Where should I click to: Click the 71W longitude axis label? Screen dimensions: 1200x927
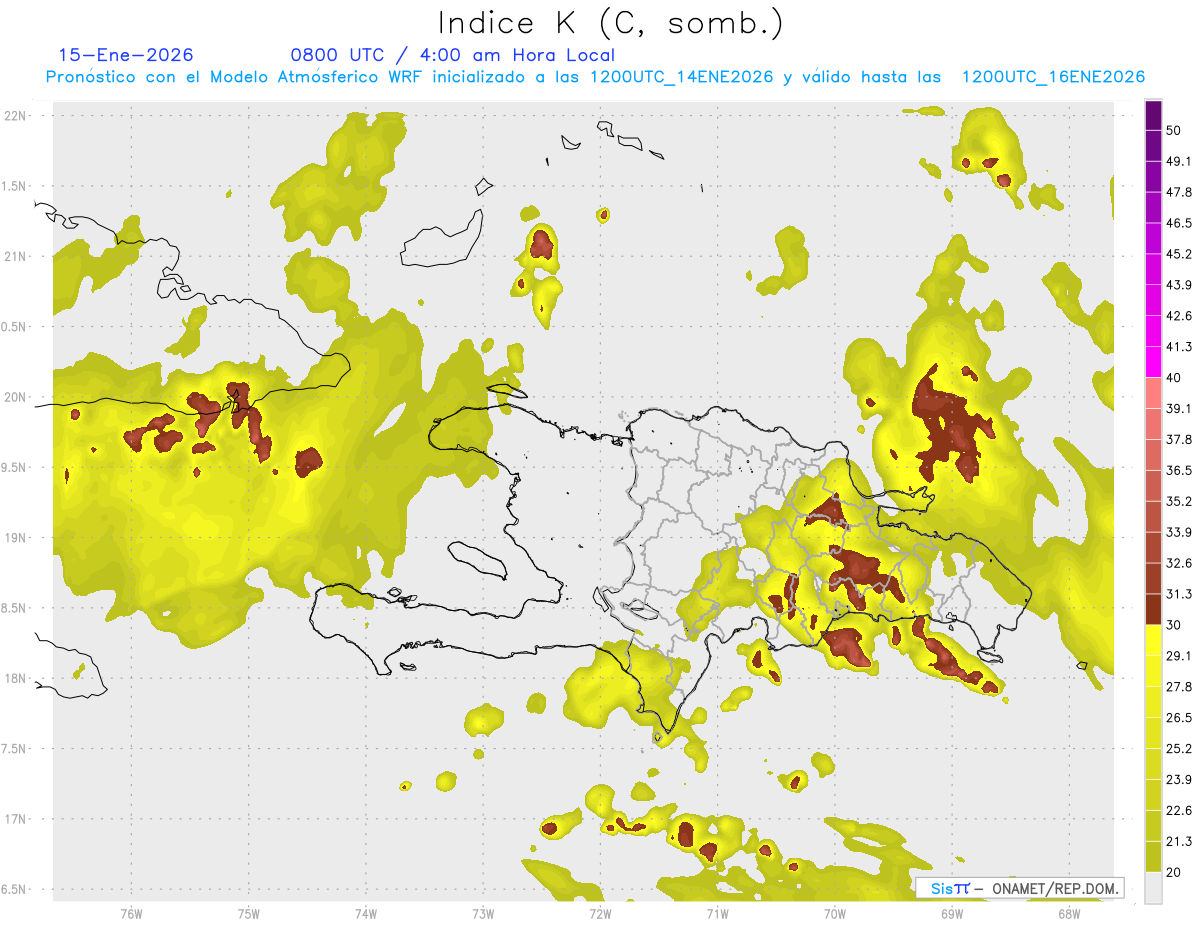pos(717,912)
